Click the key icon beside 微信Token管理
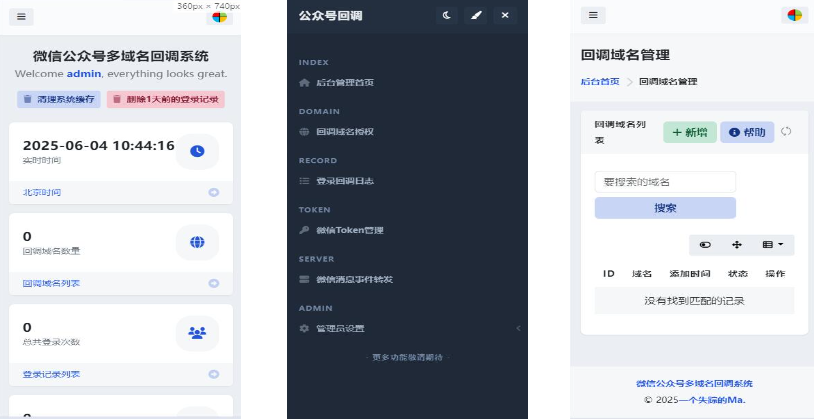 [304, 230]
